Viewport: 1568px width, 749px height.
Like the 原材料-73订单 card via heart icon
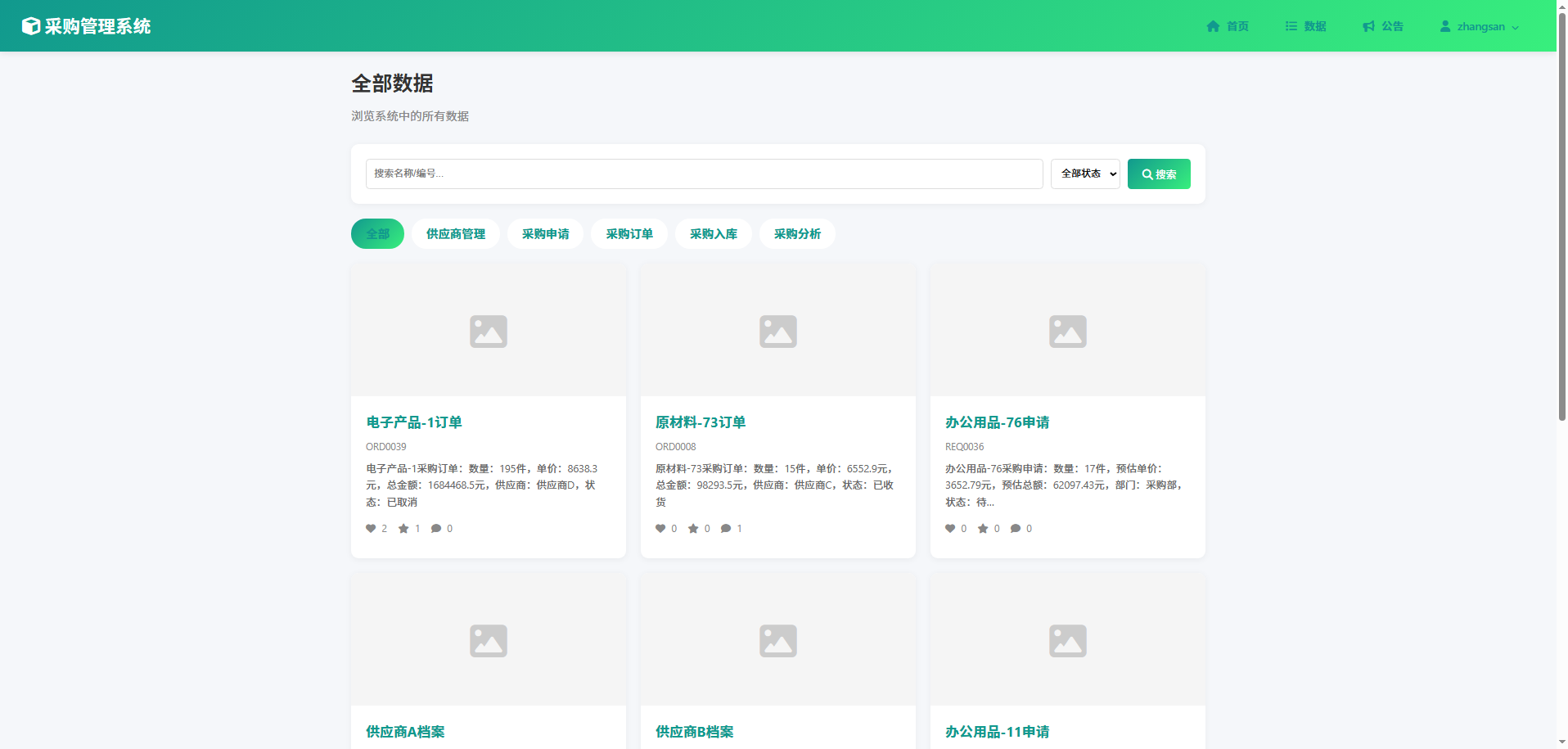click(x=660, y=529)
